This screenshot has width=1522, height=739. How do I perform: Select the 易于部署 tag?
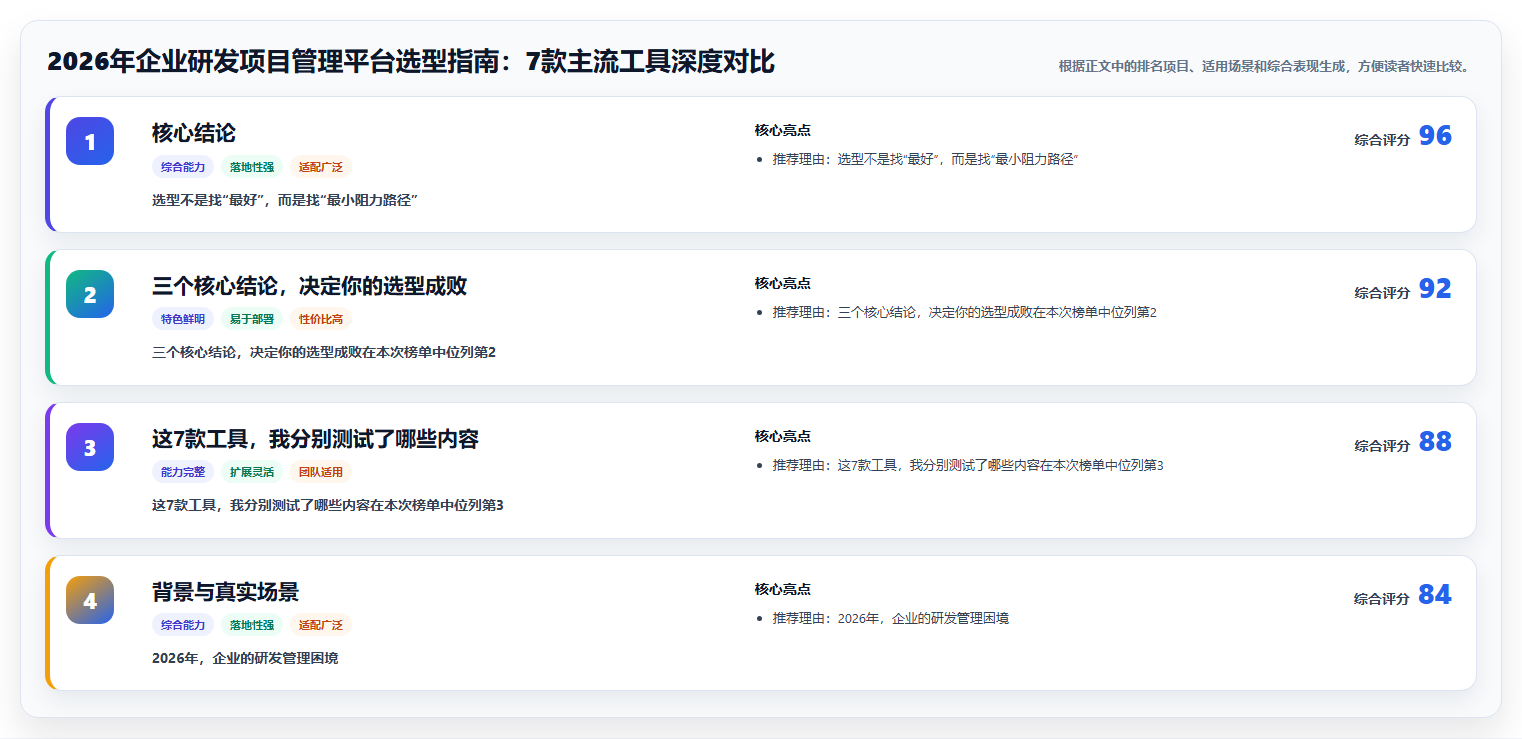coord(252,320)
